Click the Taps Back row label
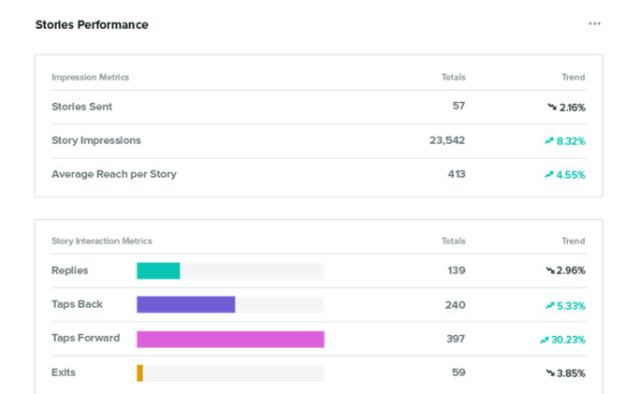 (x=77, y=304)
